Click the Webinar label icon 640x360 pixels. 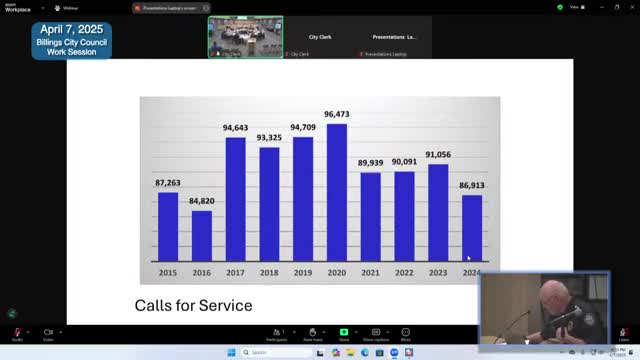(x=57, y=8)
